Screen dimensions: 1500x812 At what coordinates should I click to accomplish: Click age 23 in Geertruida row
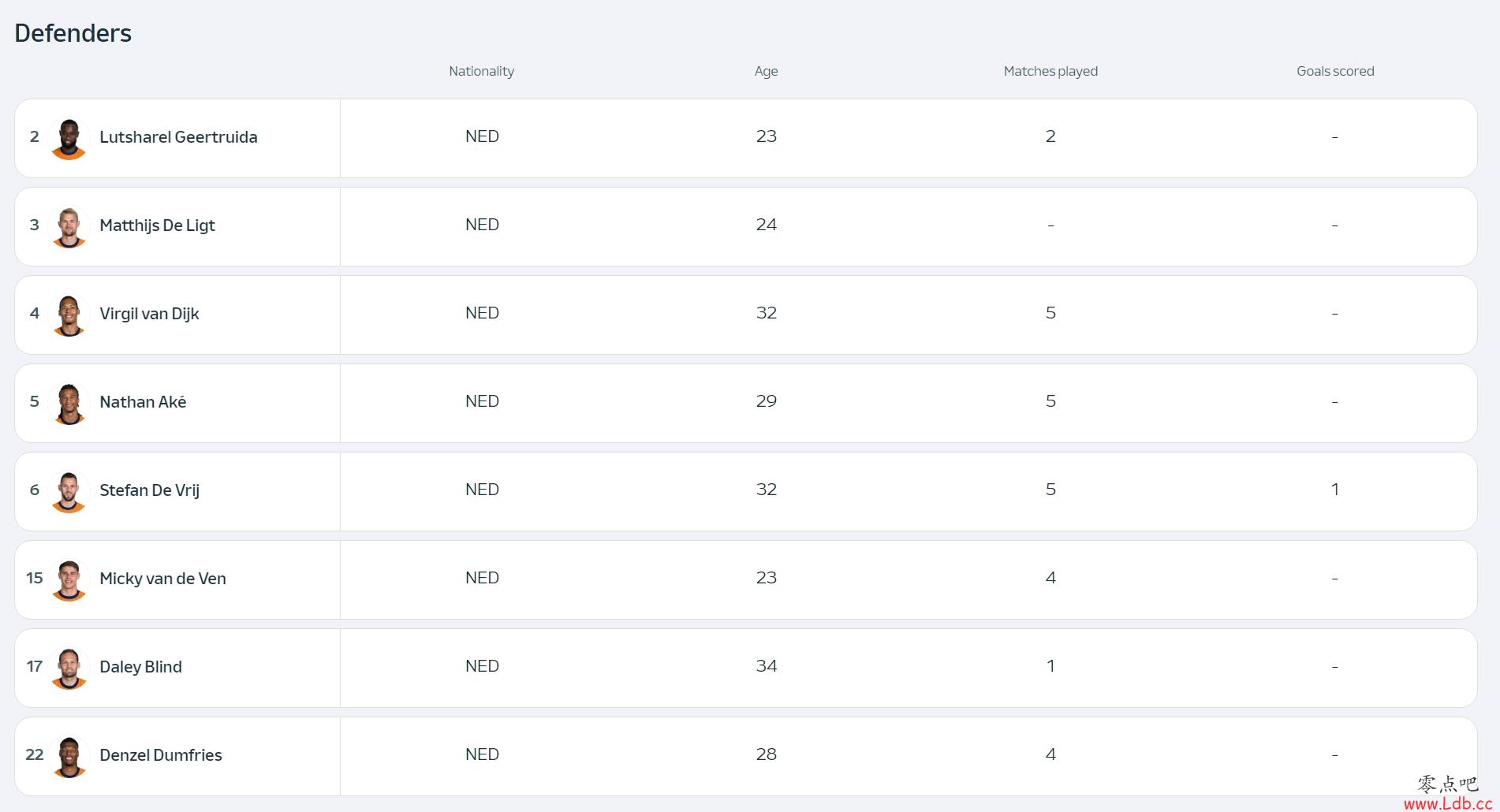(x=767, y=136)
